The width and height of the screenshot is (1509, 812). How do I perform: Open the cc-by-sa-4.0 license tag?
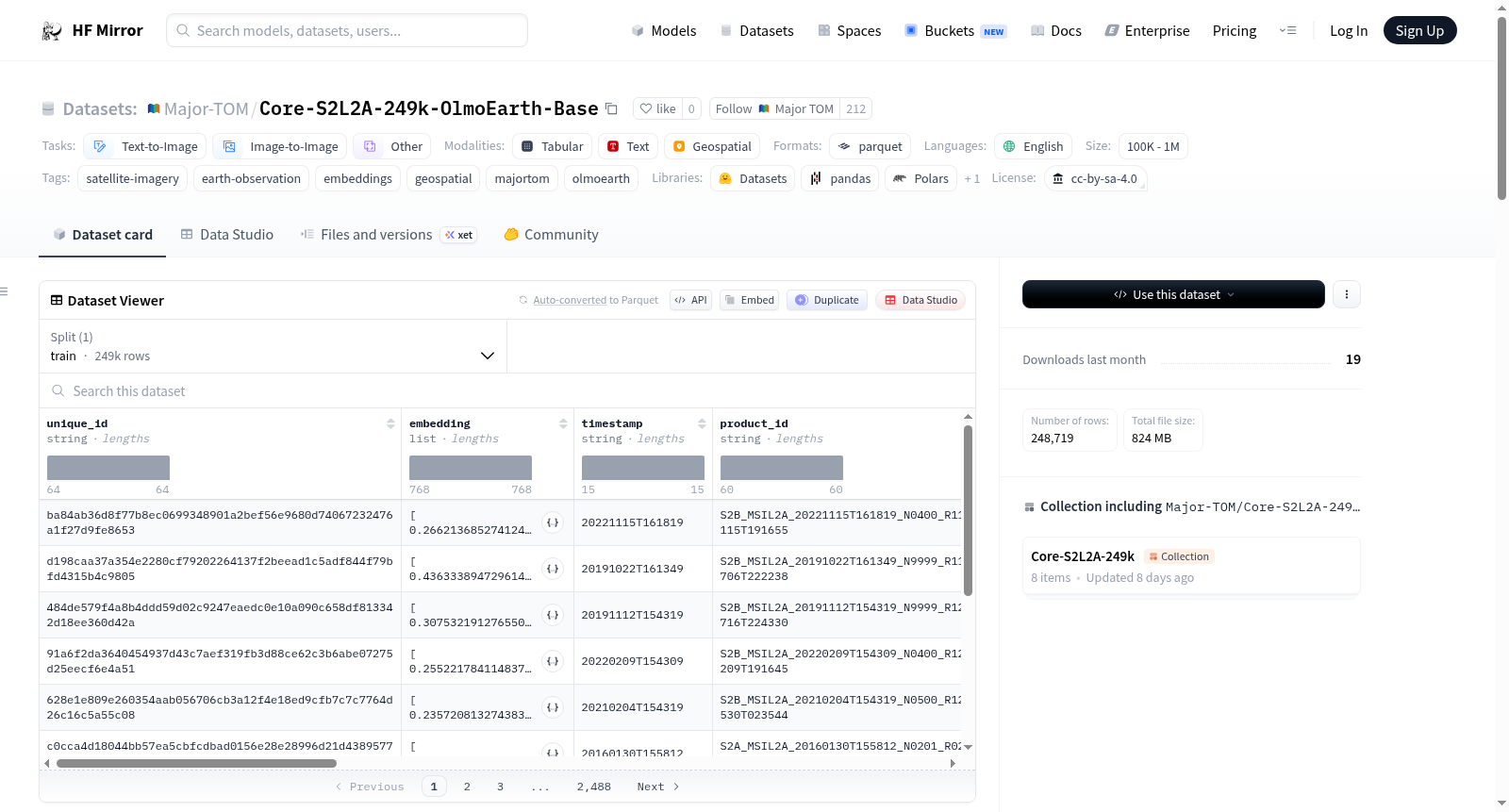[x=1095, y=178]
